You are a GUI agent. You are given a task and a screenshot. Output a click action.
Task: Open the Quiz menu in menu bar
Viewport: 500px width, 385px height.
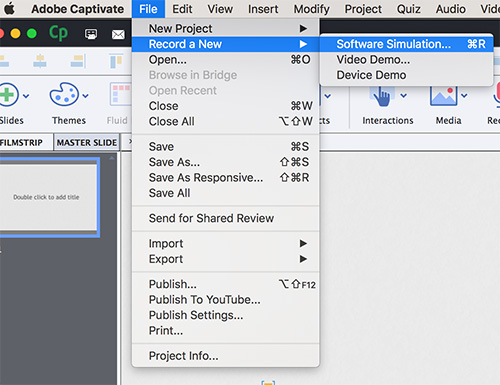coord(408,9)
